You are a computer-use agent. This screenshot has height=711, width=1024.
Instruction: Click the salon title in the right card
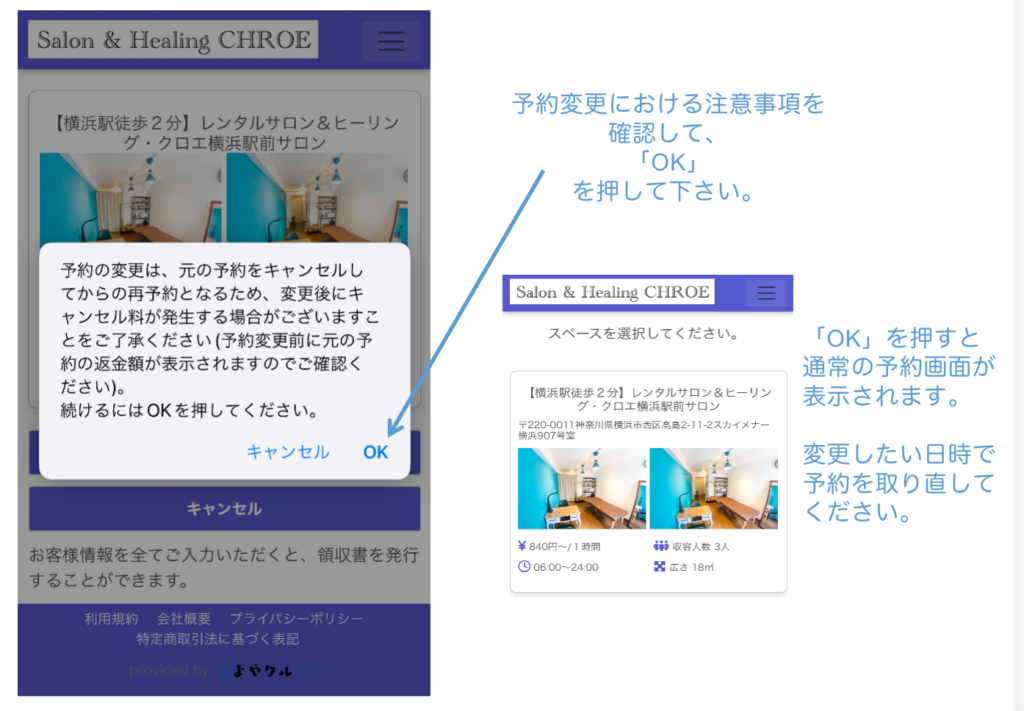648,401
